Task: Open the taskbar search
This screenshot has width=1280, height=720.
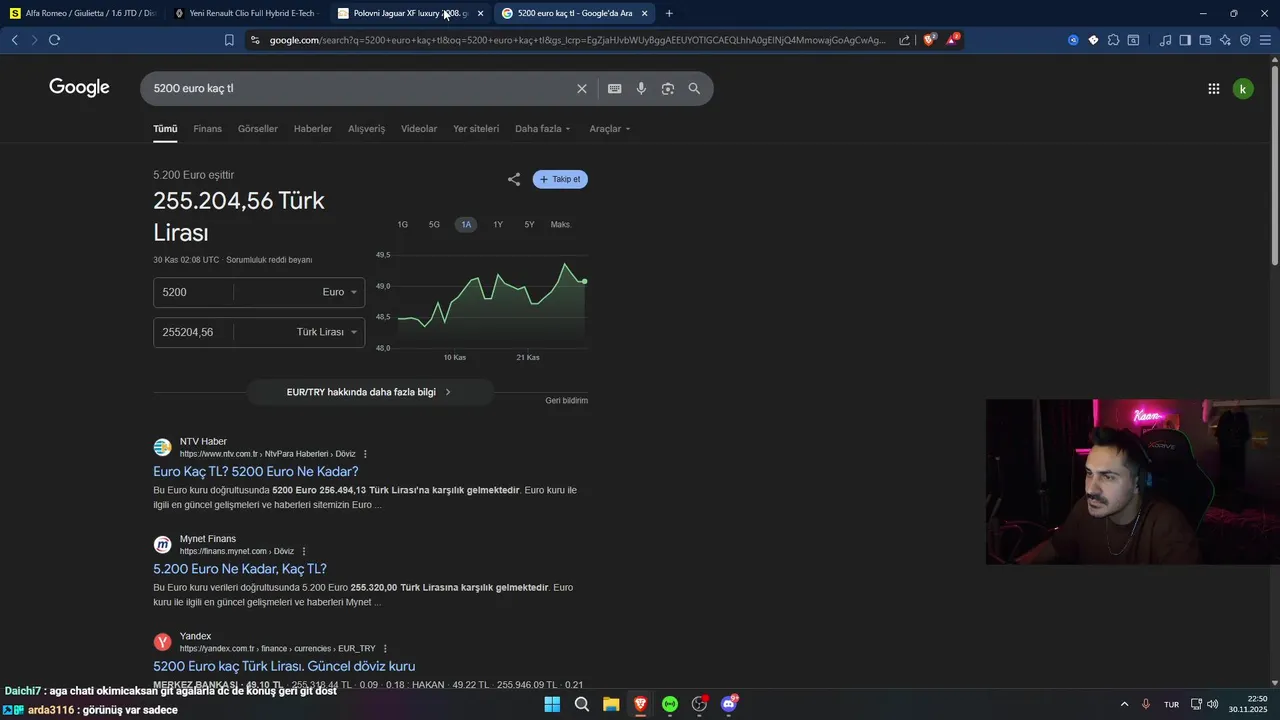Action: point(581,704)
